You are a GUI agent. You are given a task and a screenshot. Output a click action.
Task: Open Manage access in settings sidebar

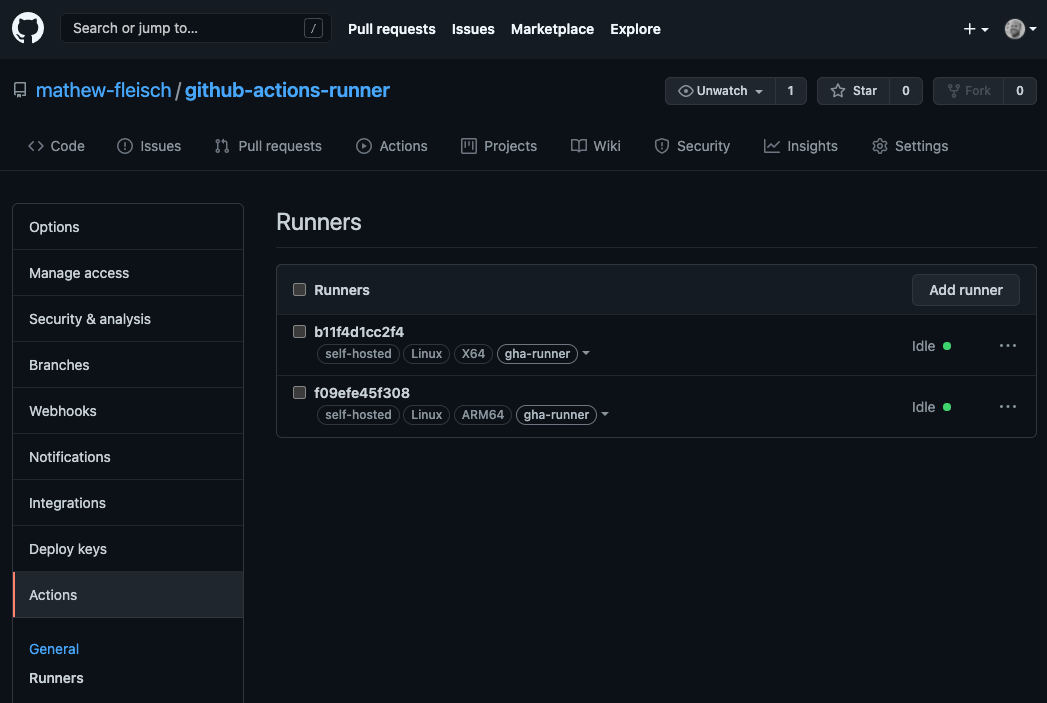pos(128,273)
